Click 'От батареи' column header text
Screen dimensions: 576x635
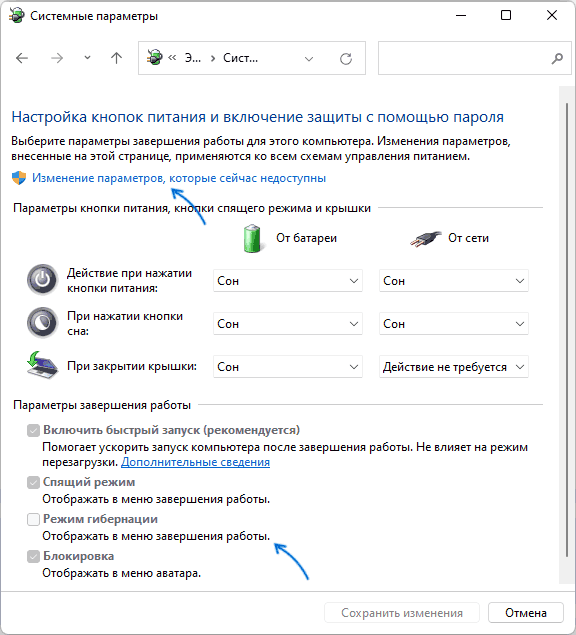point(307,238)
